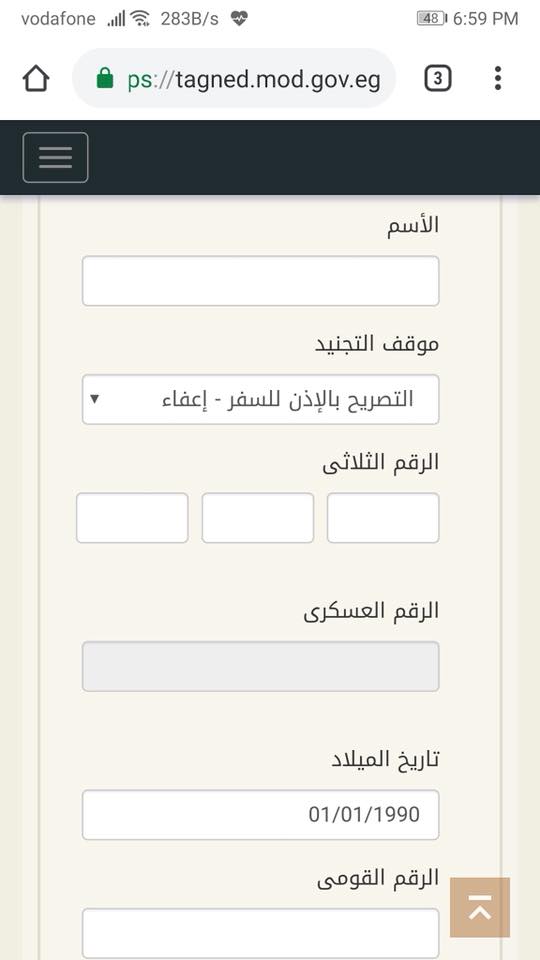Open the tab switcher showing 3 tabs
The width and height of the screenshot is (540, 960).
click(438, 78)
